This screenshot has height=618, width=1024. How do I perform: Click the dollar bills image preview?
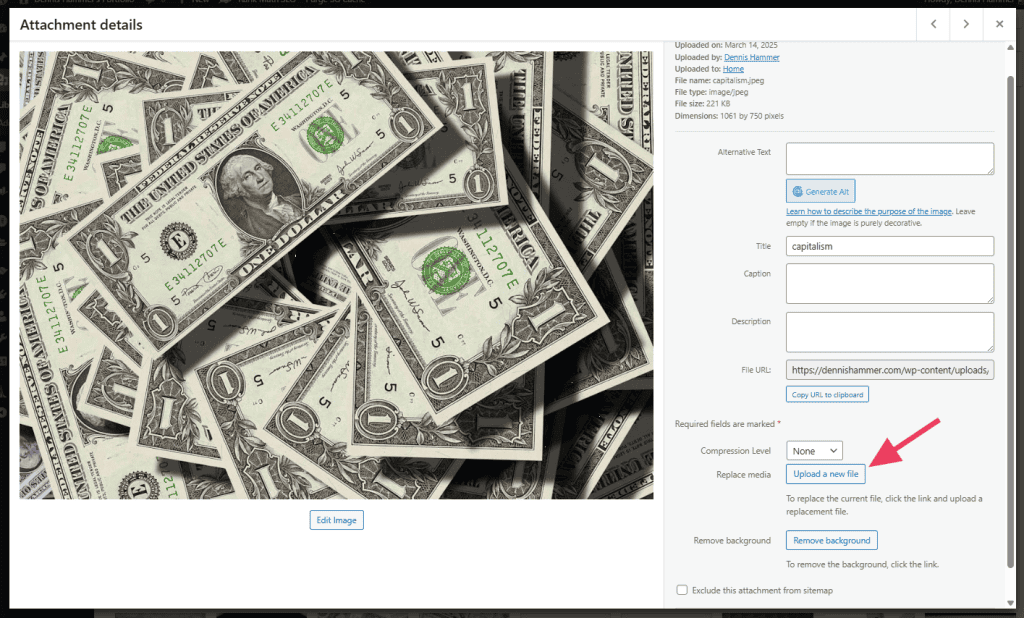click(336, 275)
